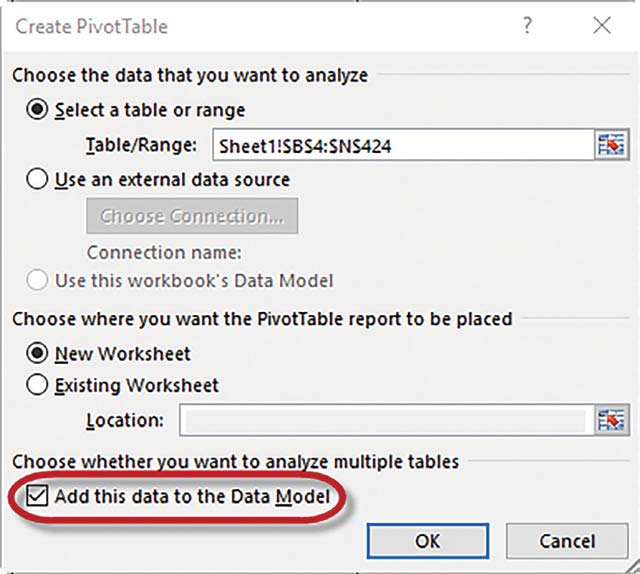Confirm with the OK button
This screenshot has height=574, width=640.
427,541
